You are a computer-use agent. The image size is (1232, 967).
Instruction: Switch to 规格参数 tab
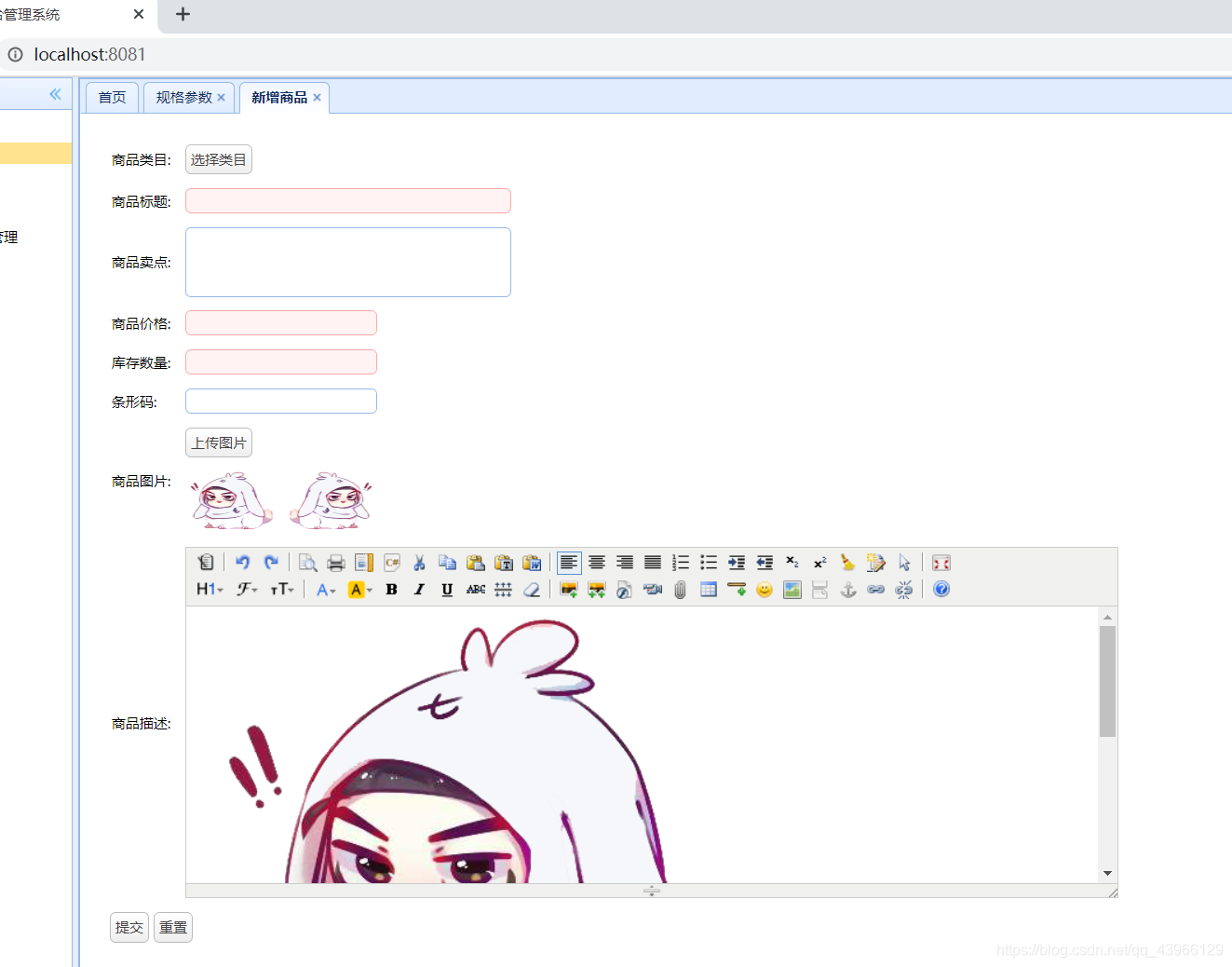[183, 98]
